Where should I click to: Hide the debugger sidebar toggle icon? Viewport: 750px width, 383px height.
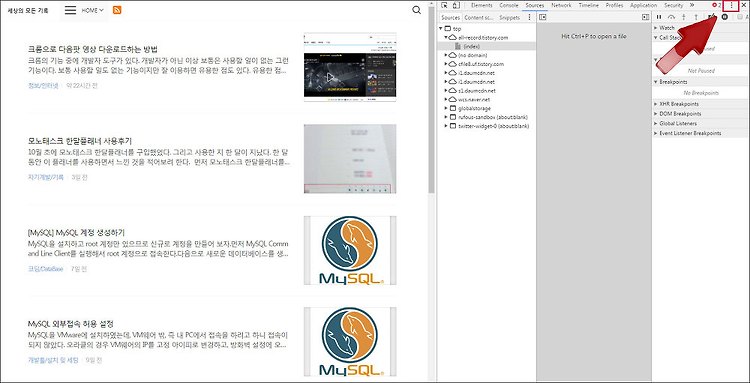click(645, 17)
